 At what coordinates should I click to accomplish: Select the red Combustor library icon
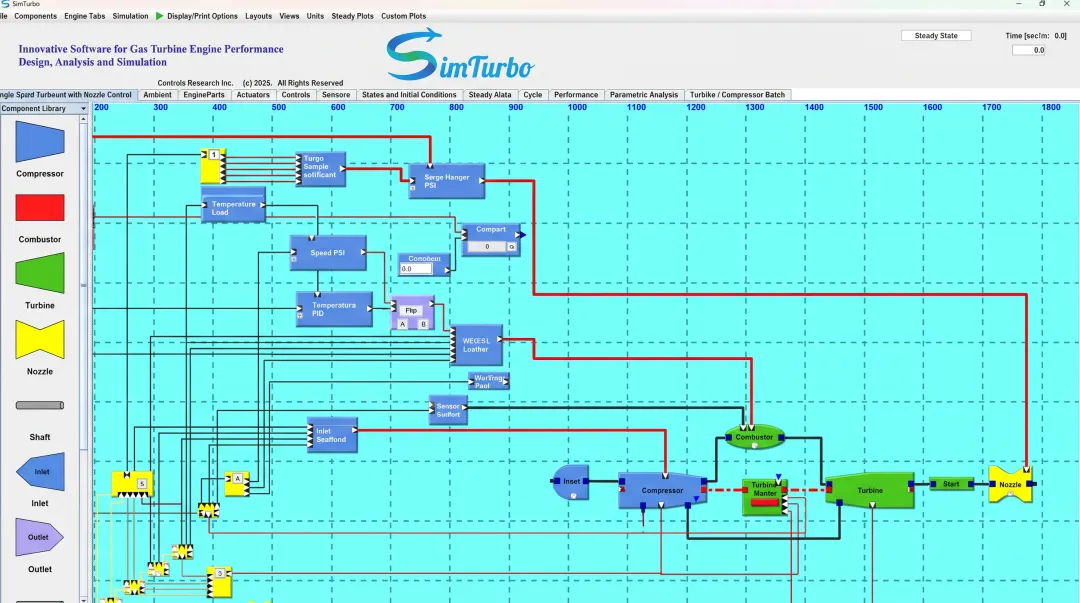pyautogui.click(x=40, y=207)
